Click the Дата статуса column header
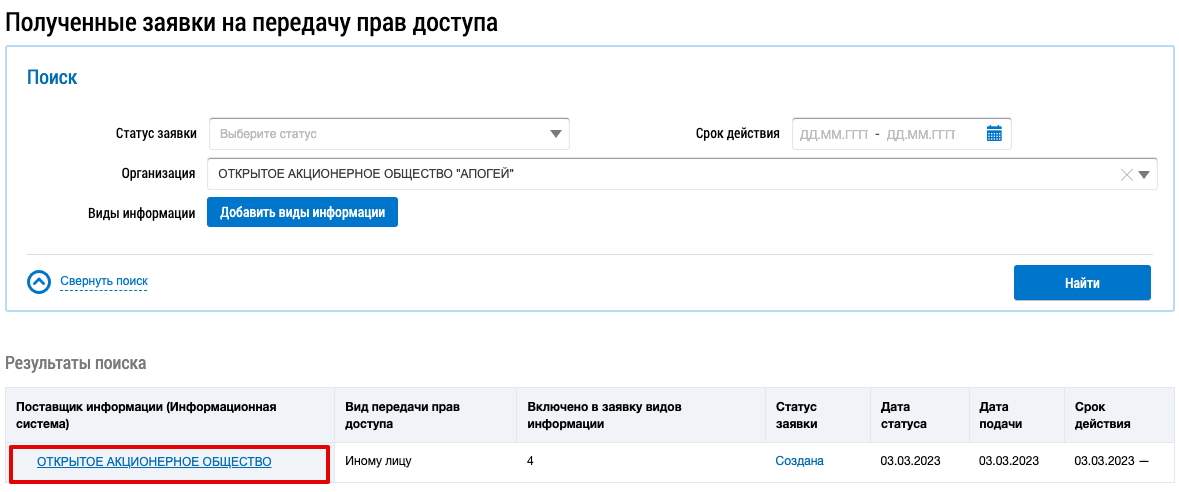The height and width of the screenshot is (492, 1179). click(x=904, y=415)
